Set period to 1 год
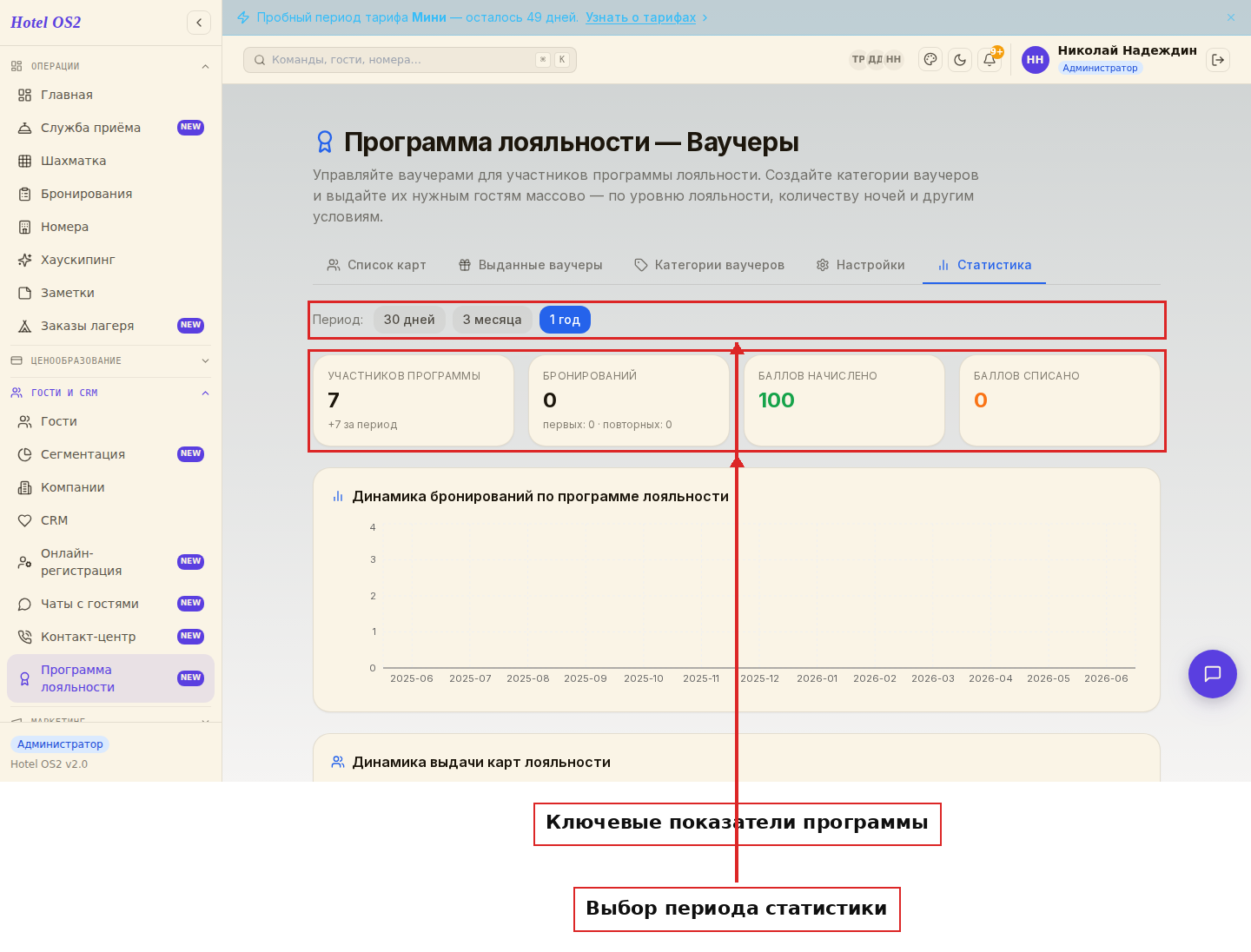 565,320
